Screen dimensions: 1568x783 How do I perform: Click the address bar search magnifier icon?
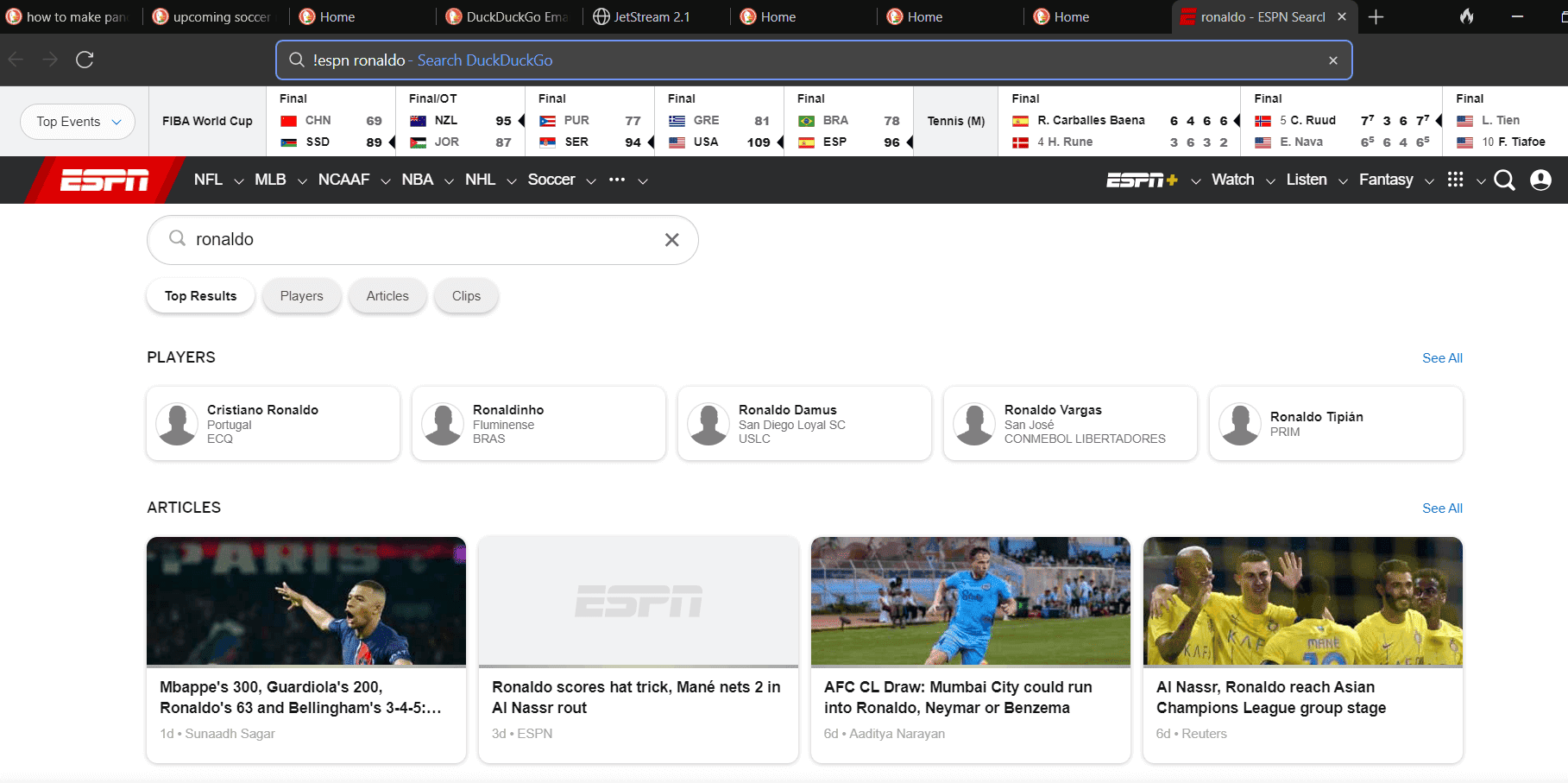(297, 60)
